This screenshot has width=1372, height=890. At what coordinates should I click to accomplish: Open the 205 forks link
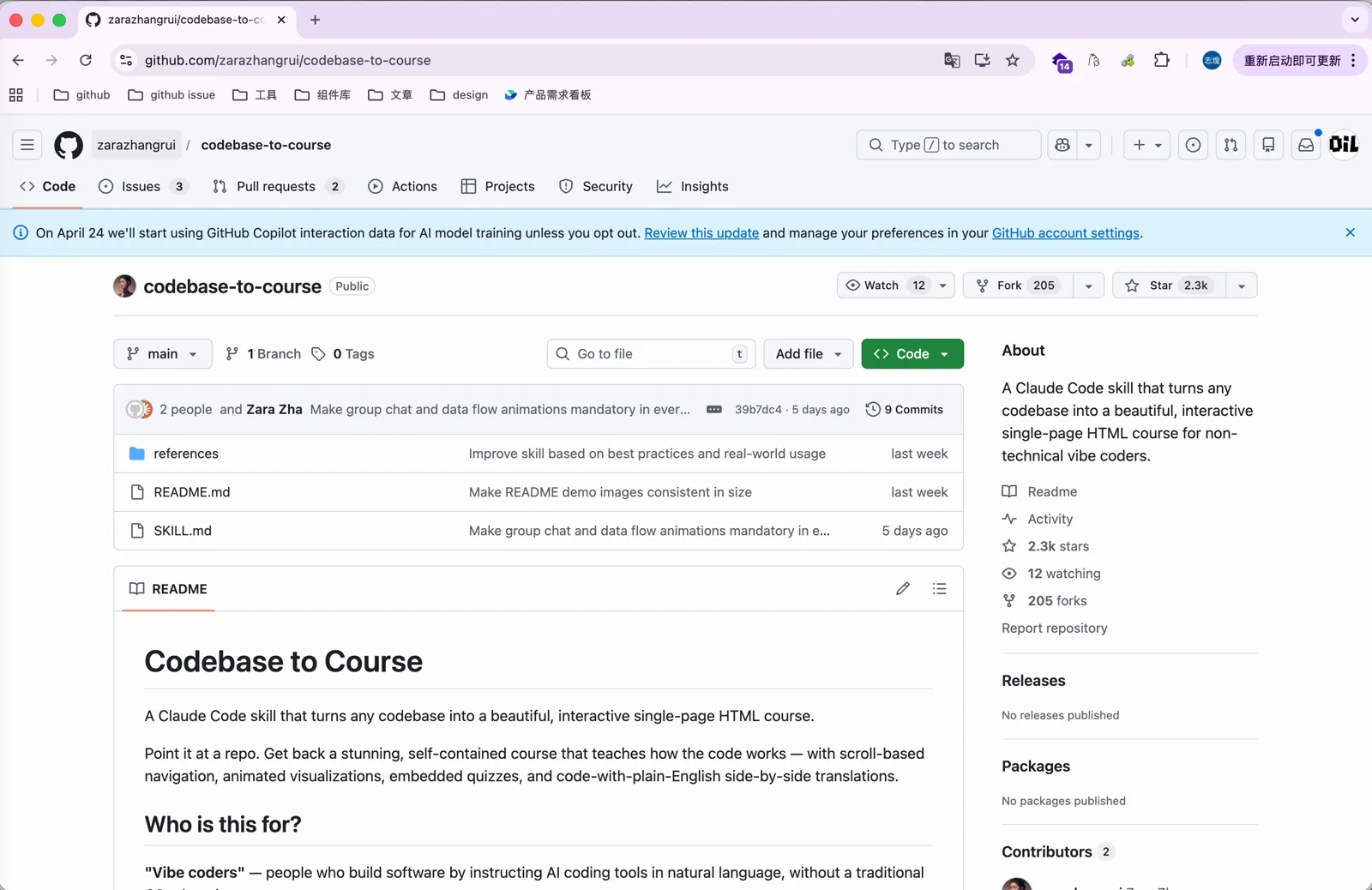click(x=1044, y=601)
